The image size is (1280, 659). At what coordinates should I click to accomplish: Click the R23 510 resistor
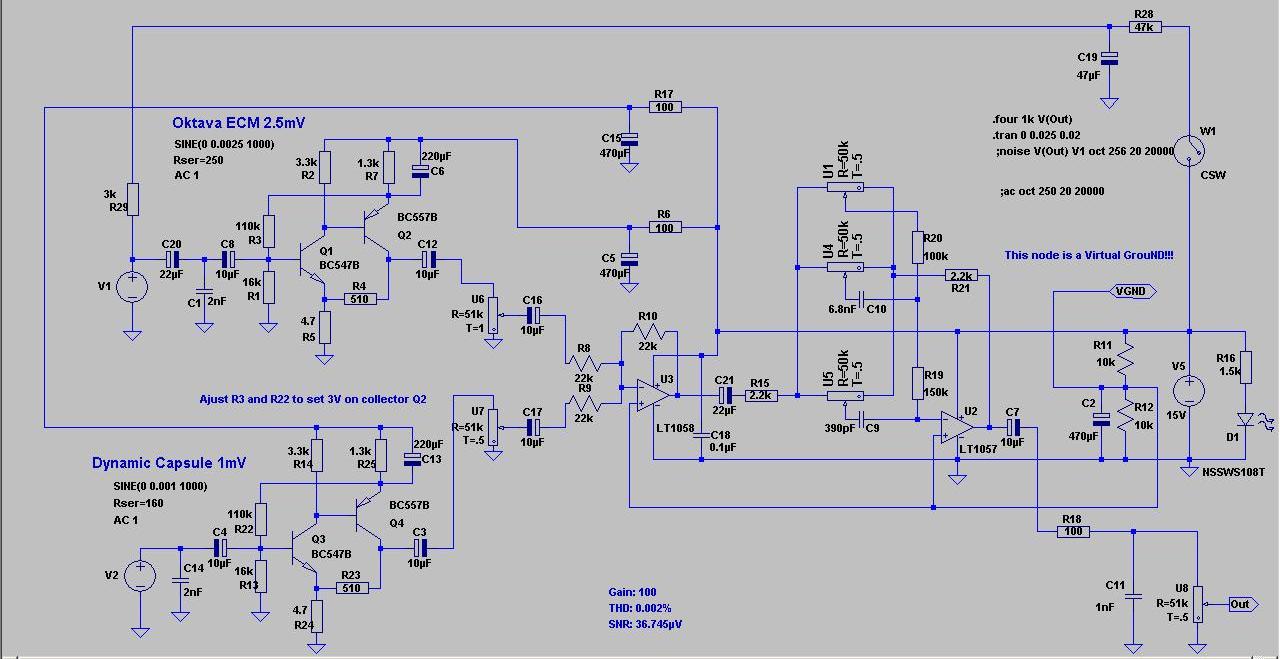pos(352,588)
